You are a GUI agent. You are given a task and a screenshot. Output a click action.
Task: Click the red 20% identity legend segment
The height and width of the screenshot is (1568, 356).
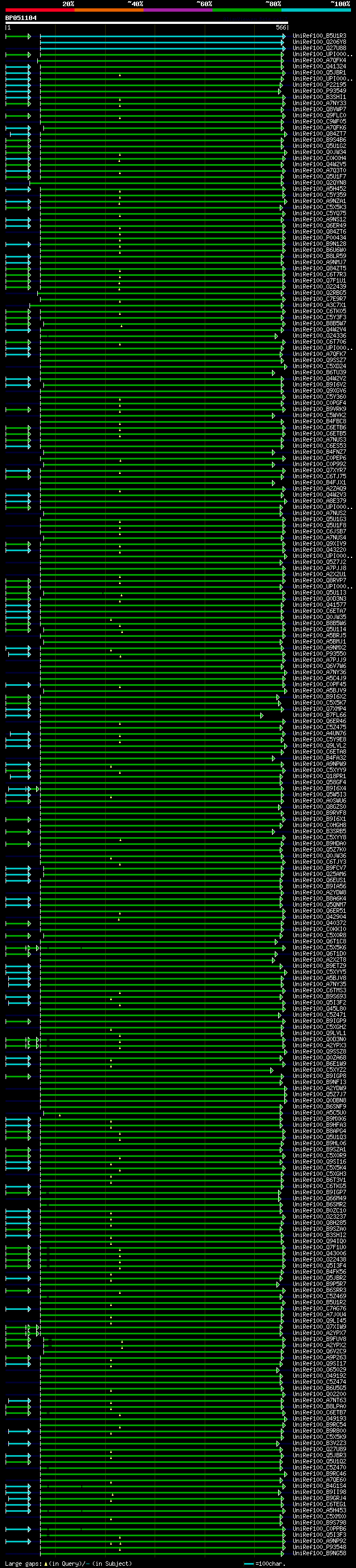(40, 10)
